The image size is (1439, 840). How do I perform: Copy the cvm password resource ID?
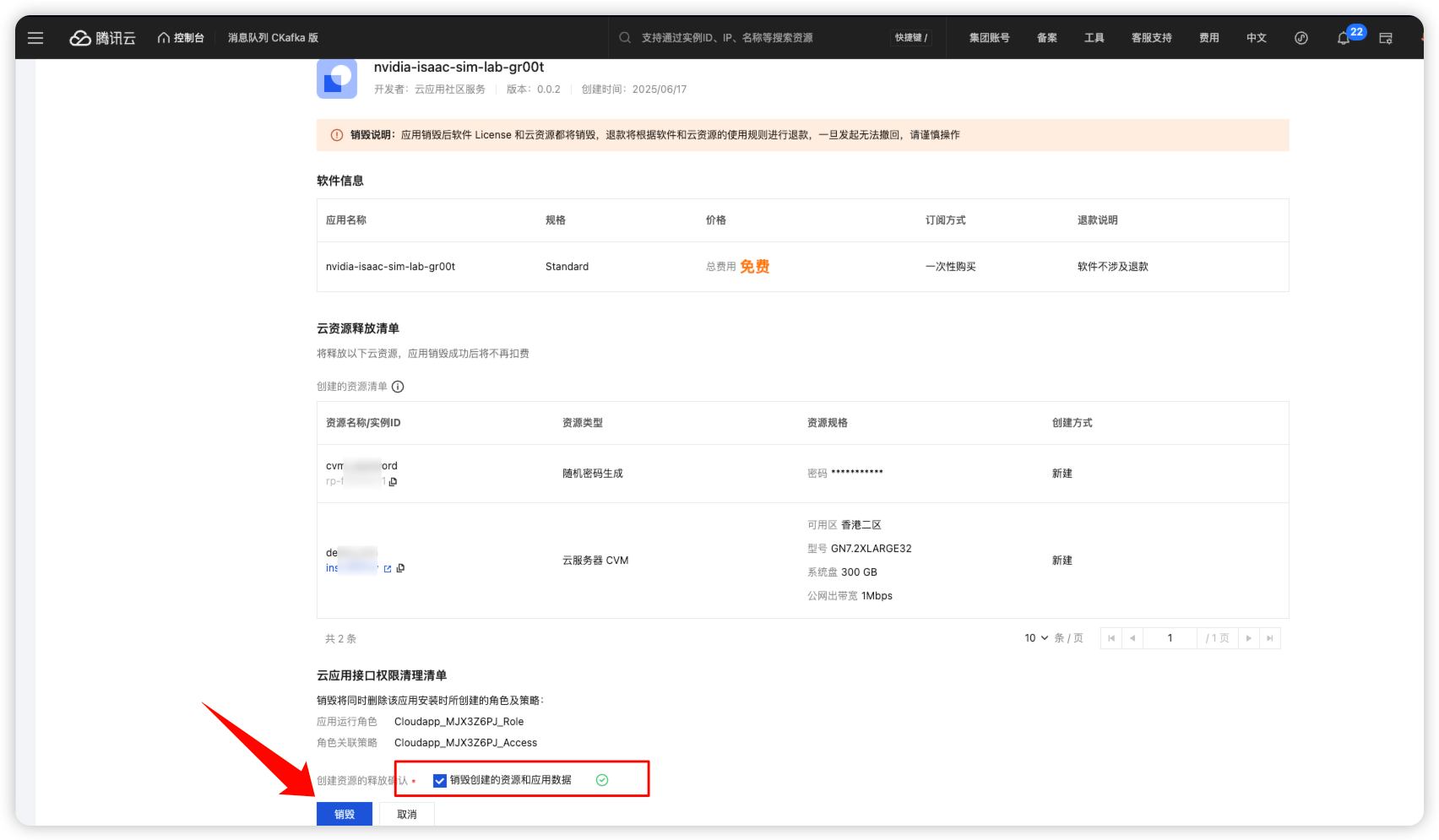pyautogui.click(x=393, y=482)
